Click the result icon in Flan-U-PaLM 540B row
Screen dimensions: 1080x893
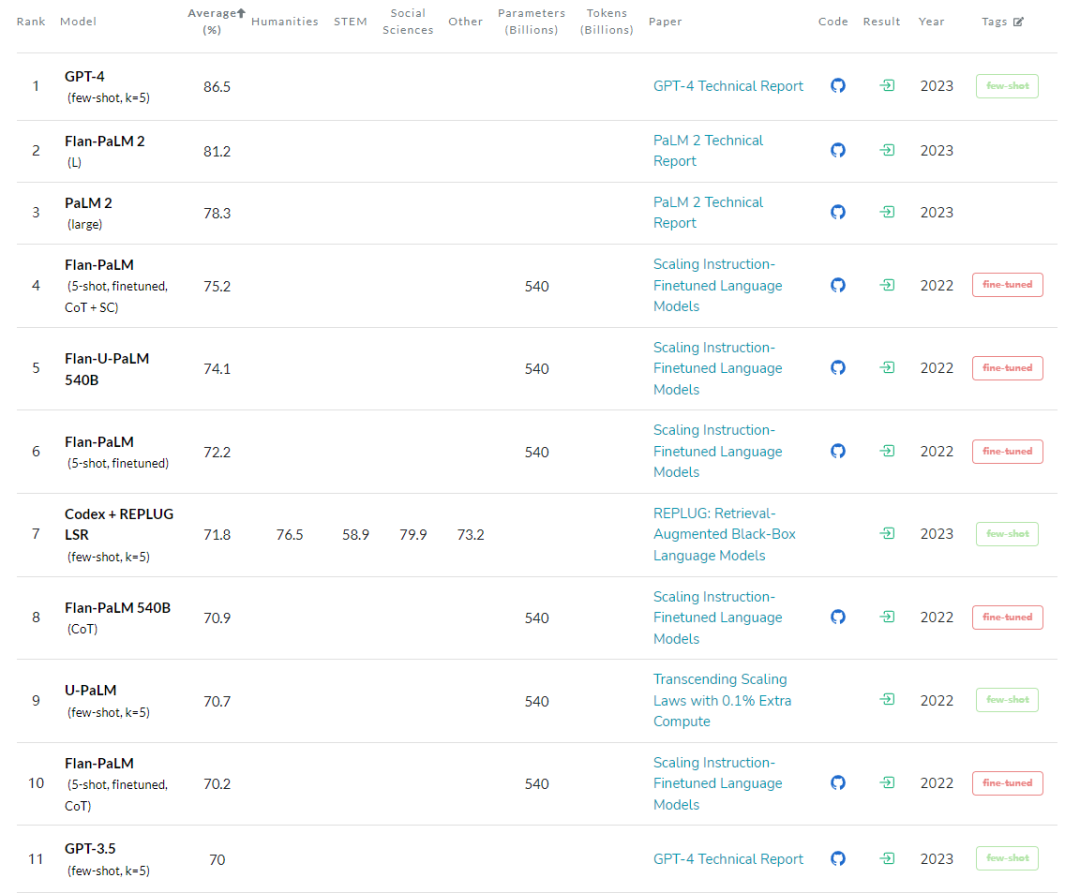(887, 368)
